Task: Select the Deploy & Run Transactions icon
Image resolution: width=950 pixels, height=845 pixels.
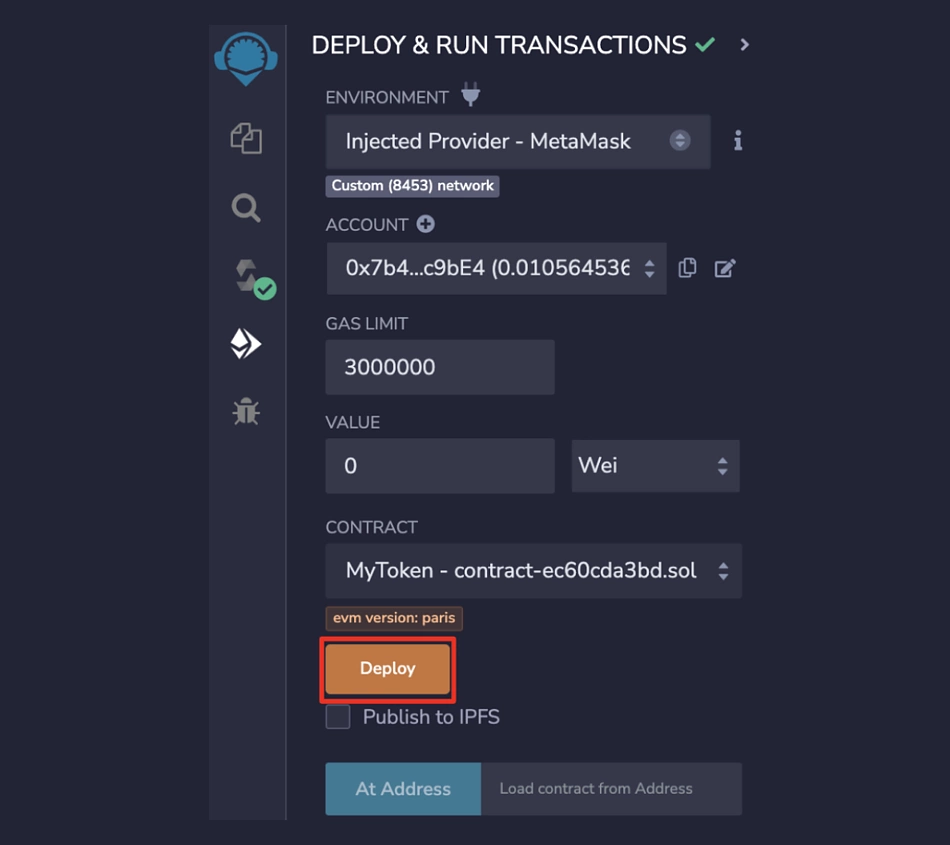Action: 245,343
